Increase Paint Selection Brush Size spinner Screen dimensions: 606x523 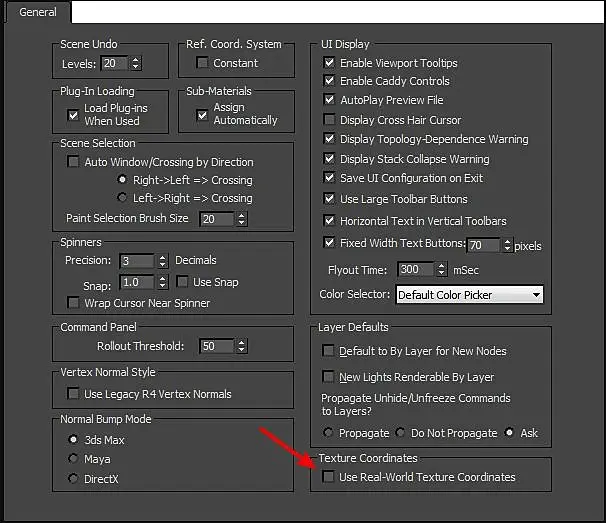point(242,215)
